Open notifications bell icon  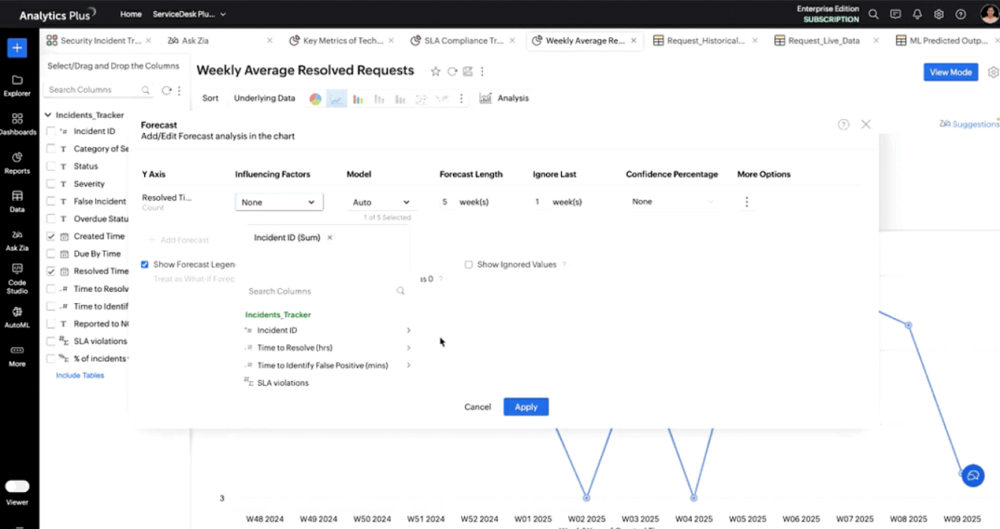click(917, 14)
